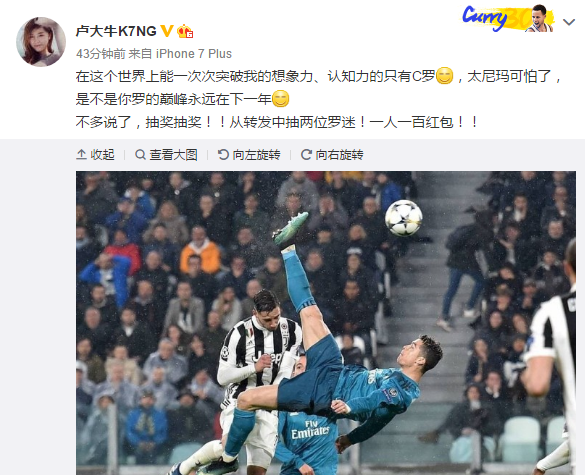
Task: Click the orange verified V badge
Action: pyautogui.click(x=167, y=31)
